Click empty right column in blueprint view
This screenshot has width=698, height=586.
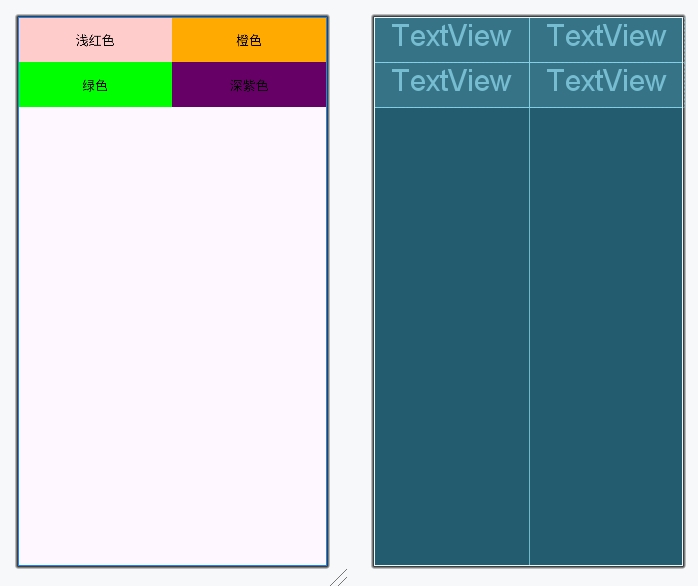pos(606,330)
